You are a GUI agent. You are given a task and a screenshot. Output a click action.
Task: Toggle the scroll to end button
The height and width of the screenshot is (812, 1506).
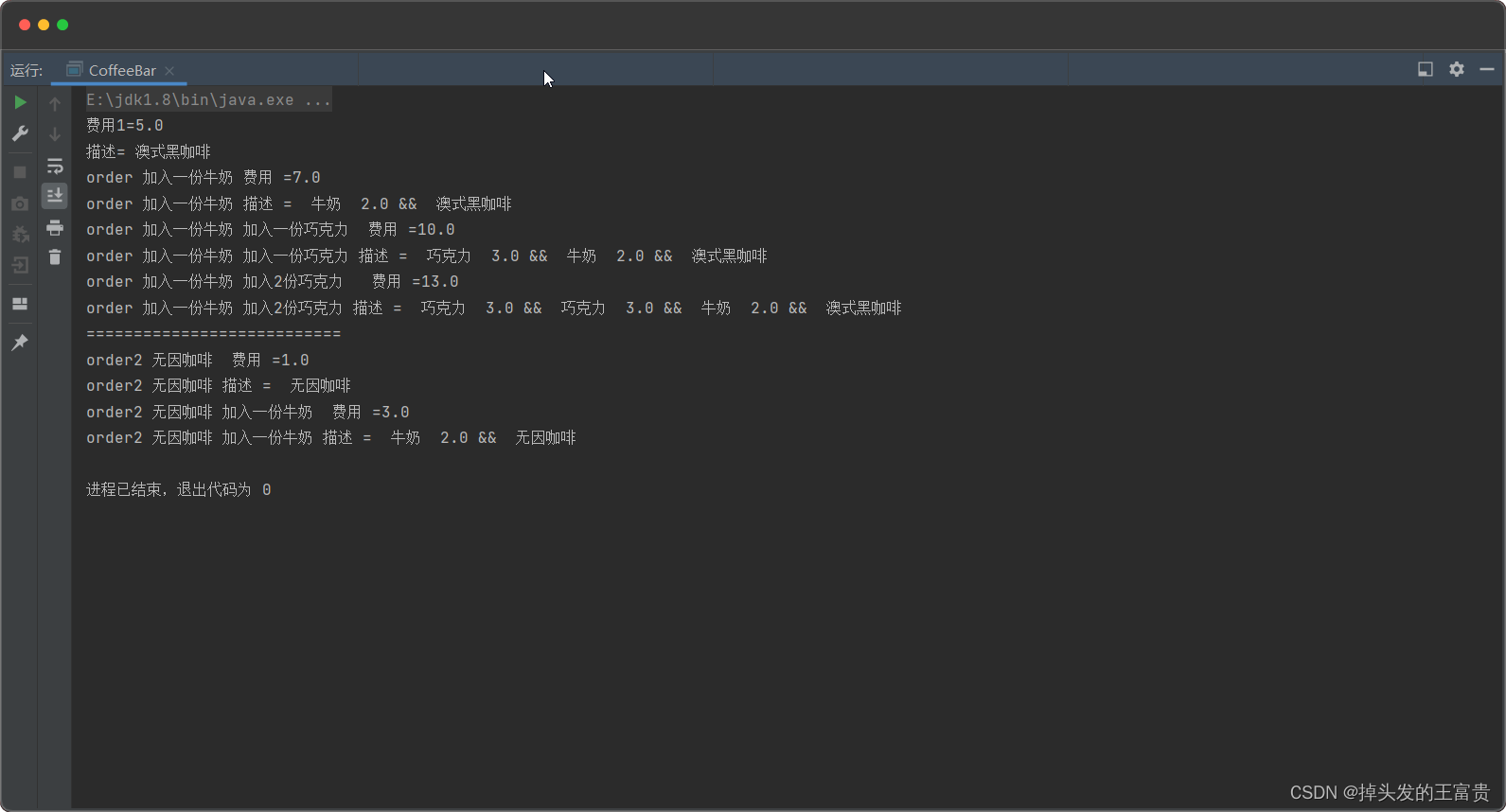pos(55,196)
